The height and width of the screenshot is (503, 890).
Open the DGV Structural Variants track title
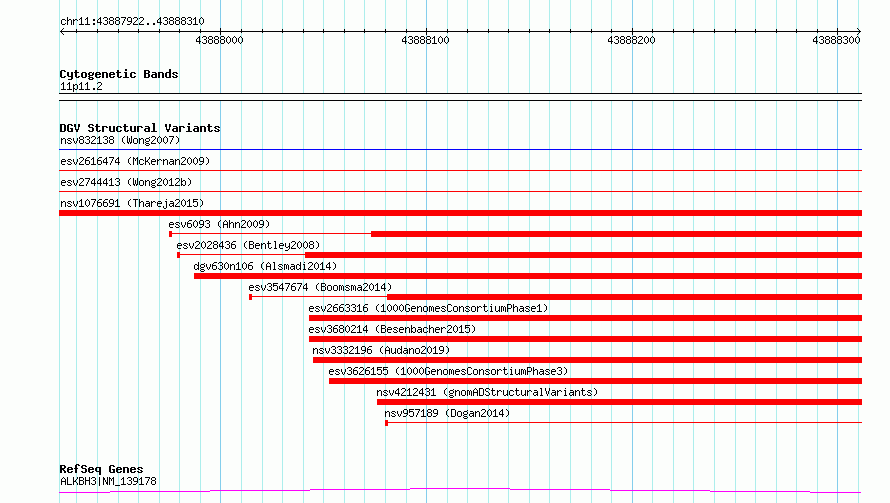(x=140, y=128)
